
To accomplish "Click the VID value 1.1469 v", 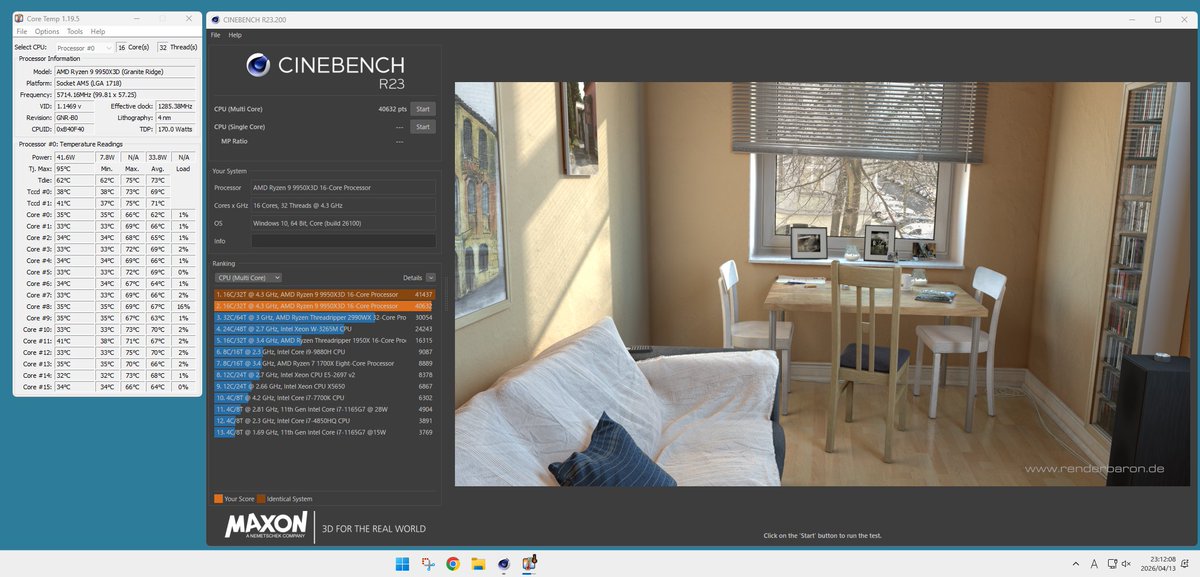I will [75, 105].
